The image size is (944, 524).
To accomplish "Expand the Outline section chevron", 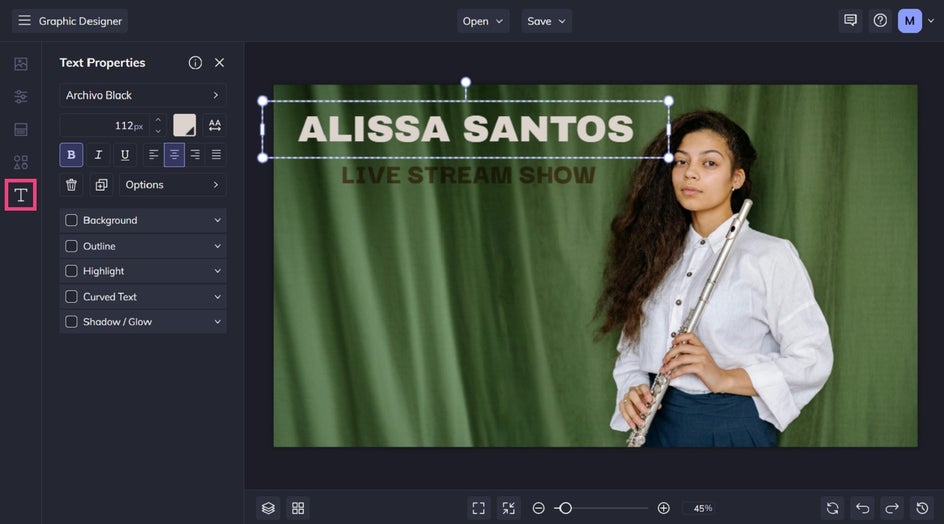I will pos(217,246).
